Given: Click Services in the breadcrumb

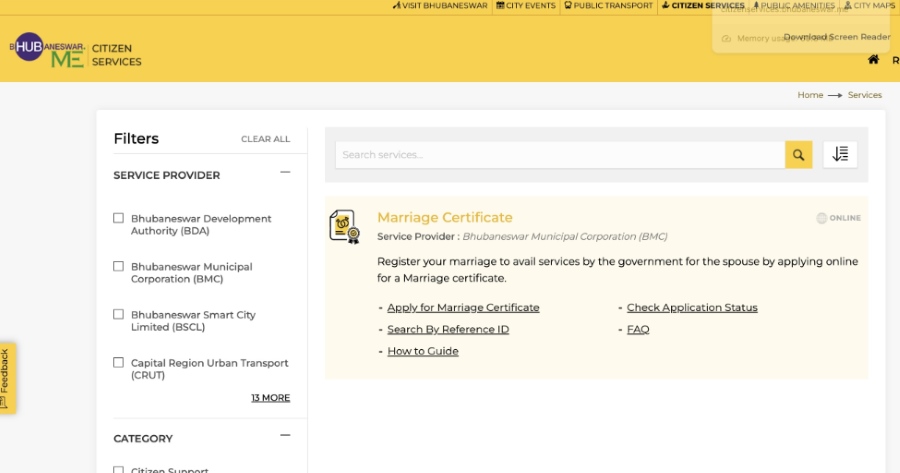Looking at the screenshot, I should [864, 95].
